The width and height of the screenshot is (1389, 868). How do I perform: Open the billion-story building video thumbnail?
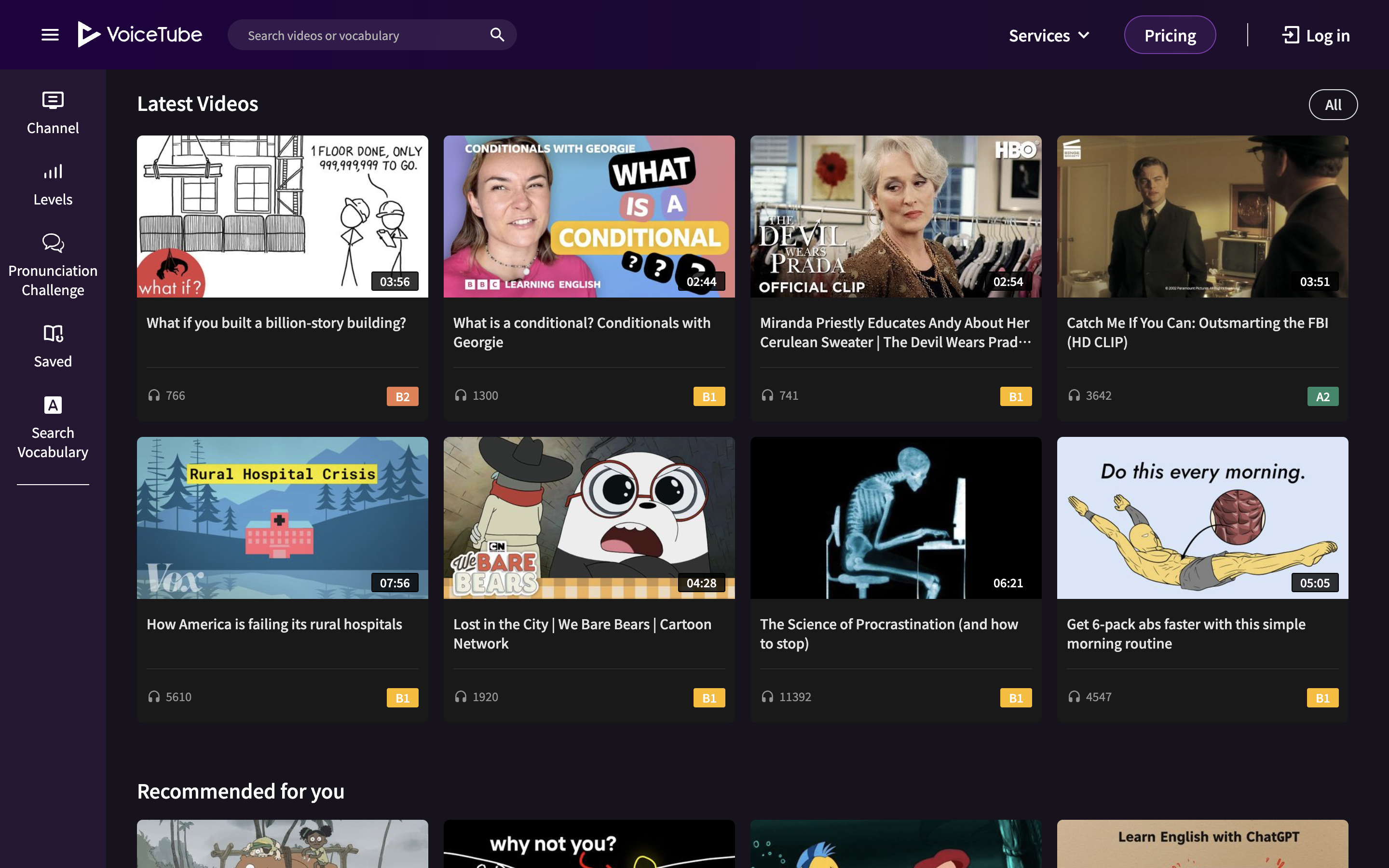coord(283,217)
